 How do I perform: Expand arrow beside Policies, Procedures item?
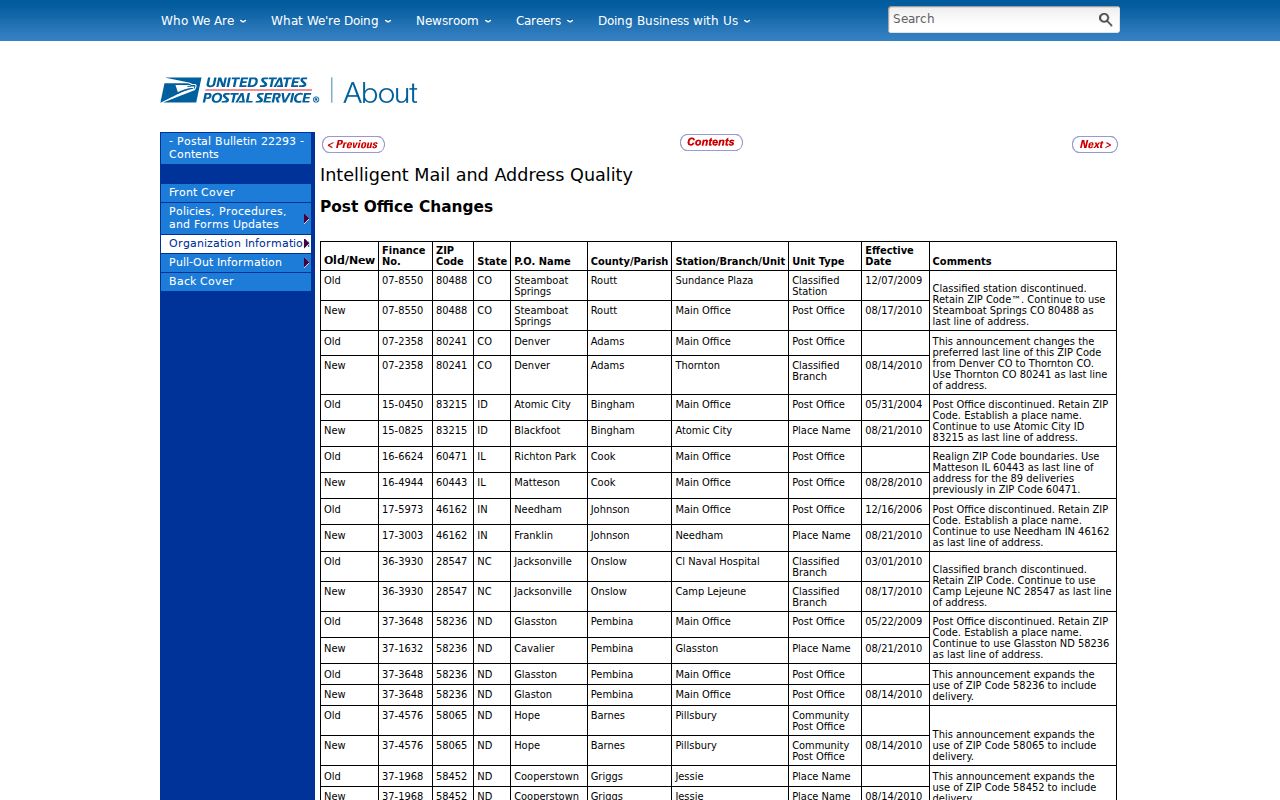pyautogui.click(x=306, y=218)
